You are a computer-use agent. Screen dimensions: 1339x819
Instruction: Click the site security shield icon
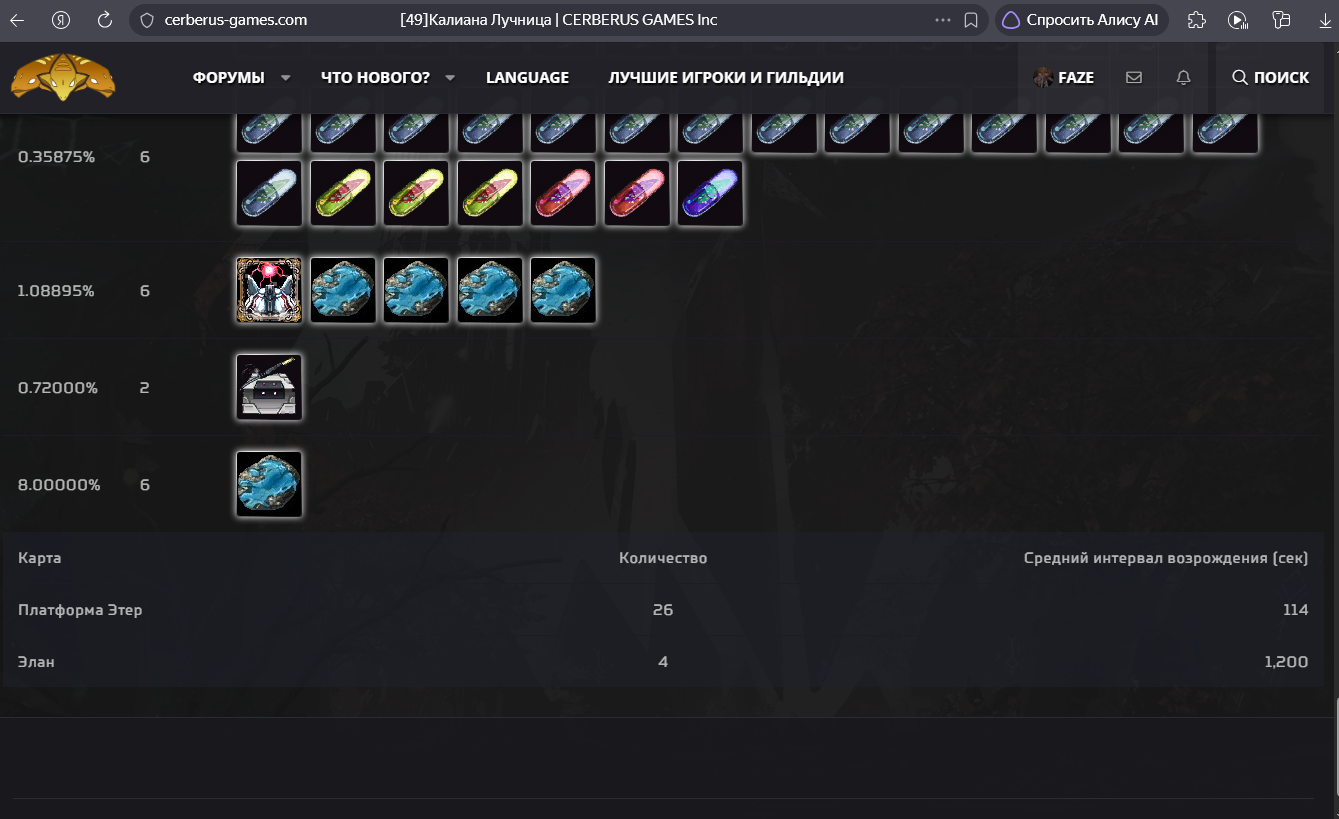click(x=146, y=20)
